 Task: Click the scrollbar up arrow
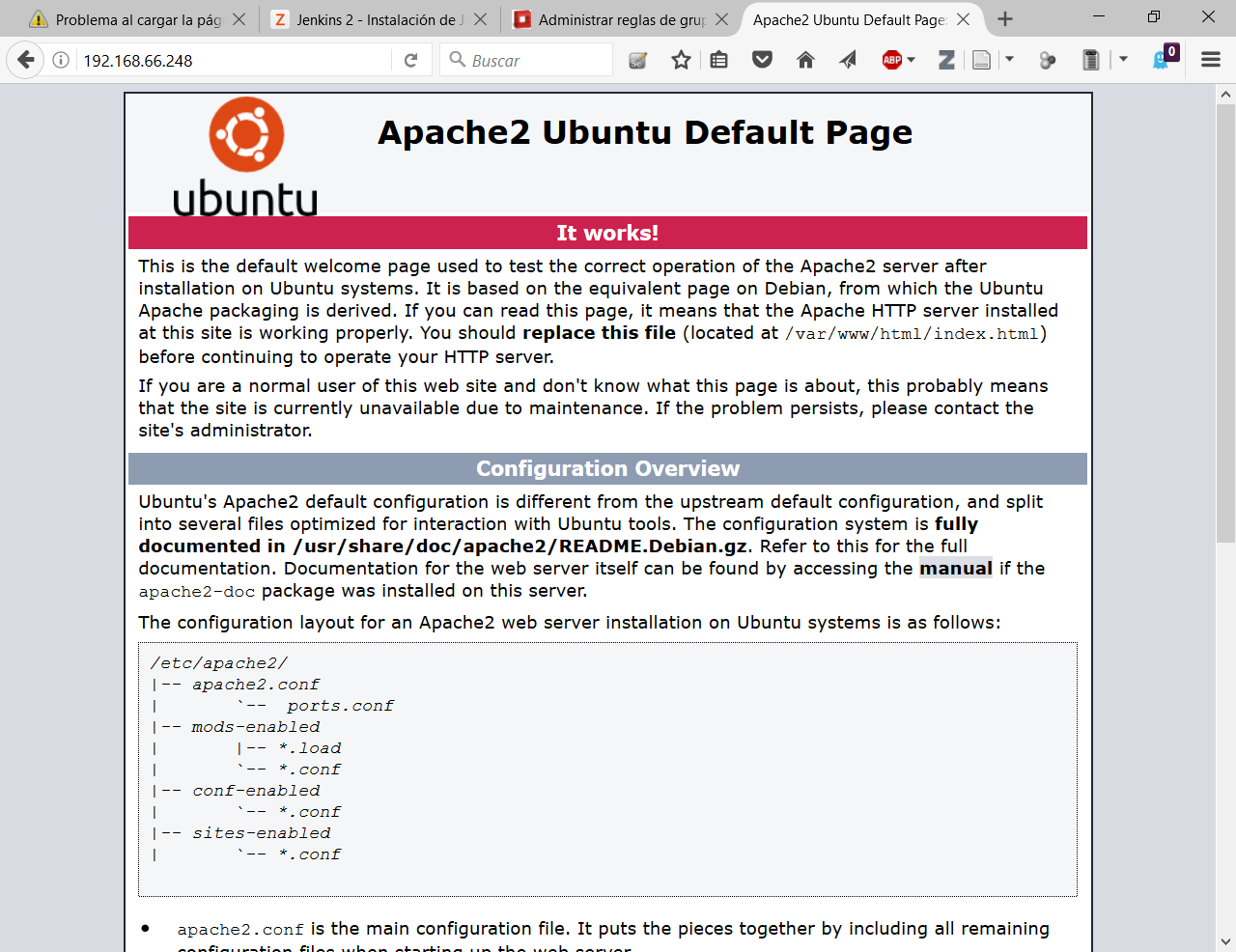(x=1225, y=95)
